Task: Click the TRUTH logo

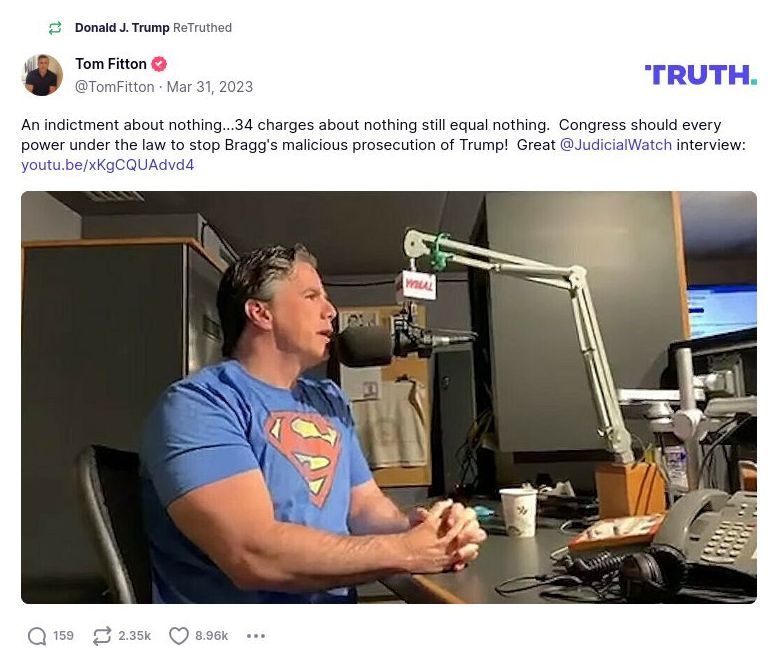Action: click(x=701, y=75)
